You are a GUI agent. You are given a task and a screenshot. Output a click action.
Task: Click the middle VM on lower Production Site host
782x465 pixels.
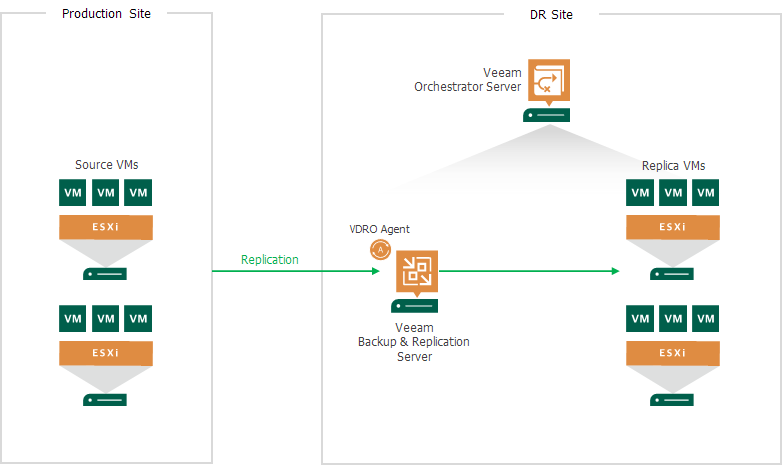coord(106,319)
